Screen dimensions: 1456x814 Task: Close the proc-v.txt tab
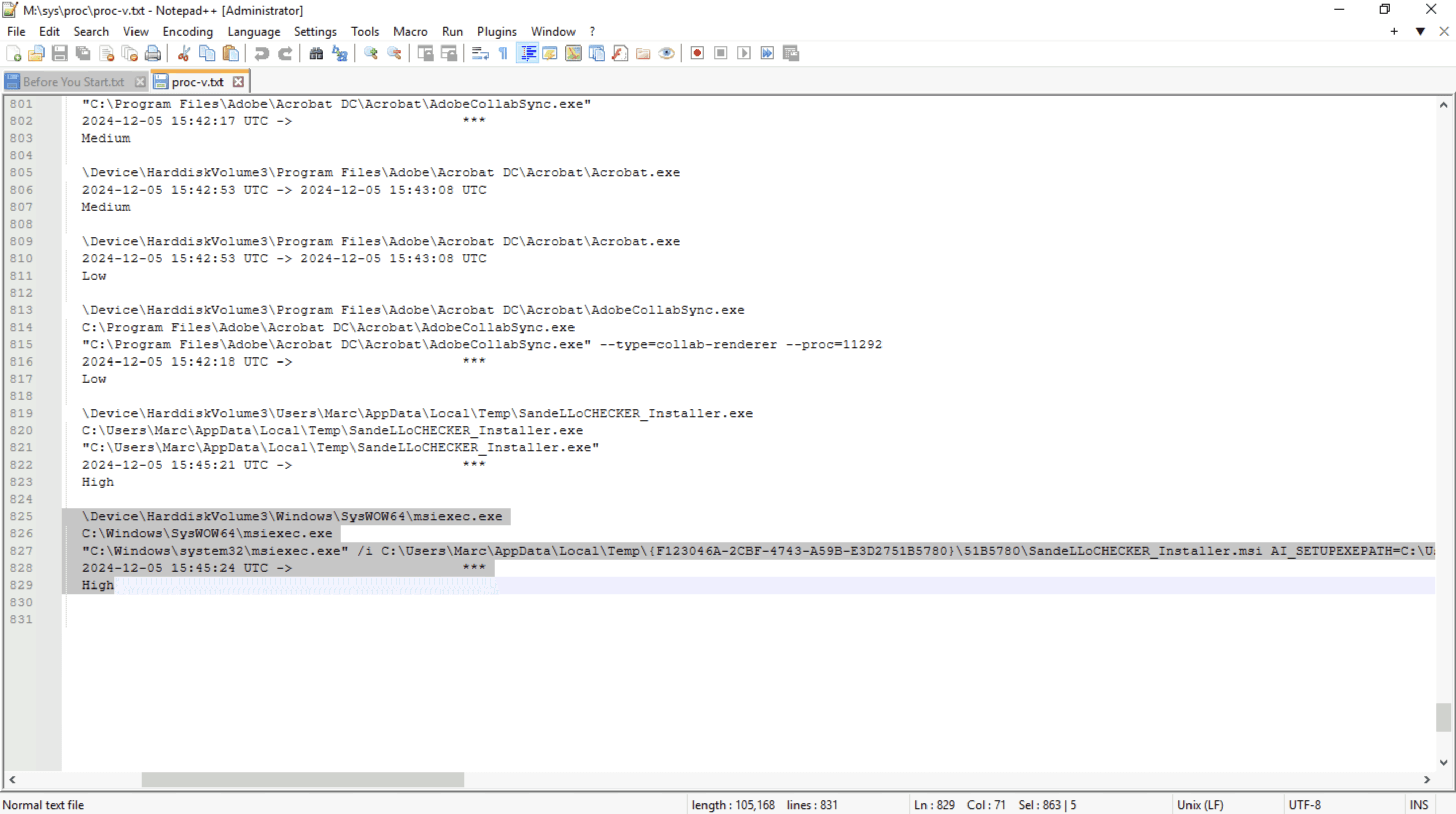tap(239, 82)
